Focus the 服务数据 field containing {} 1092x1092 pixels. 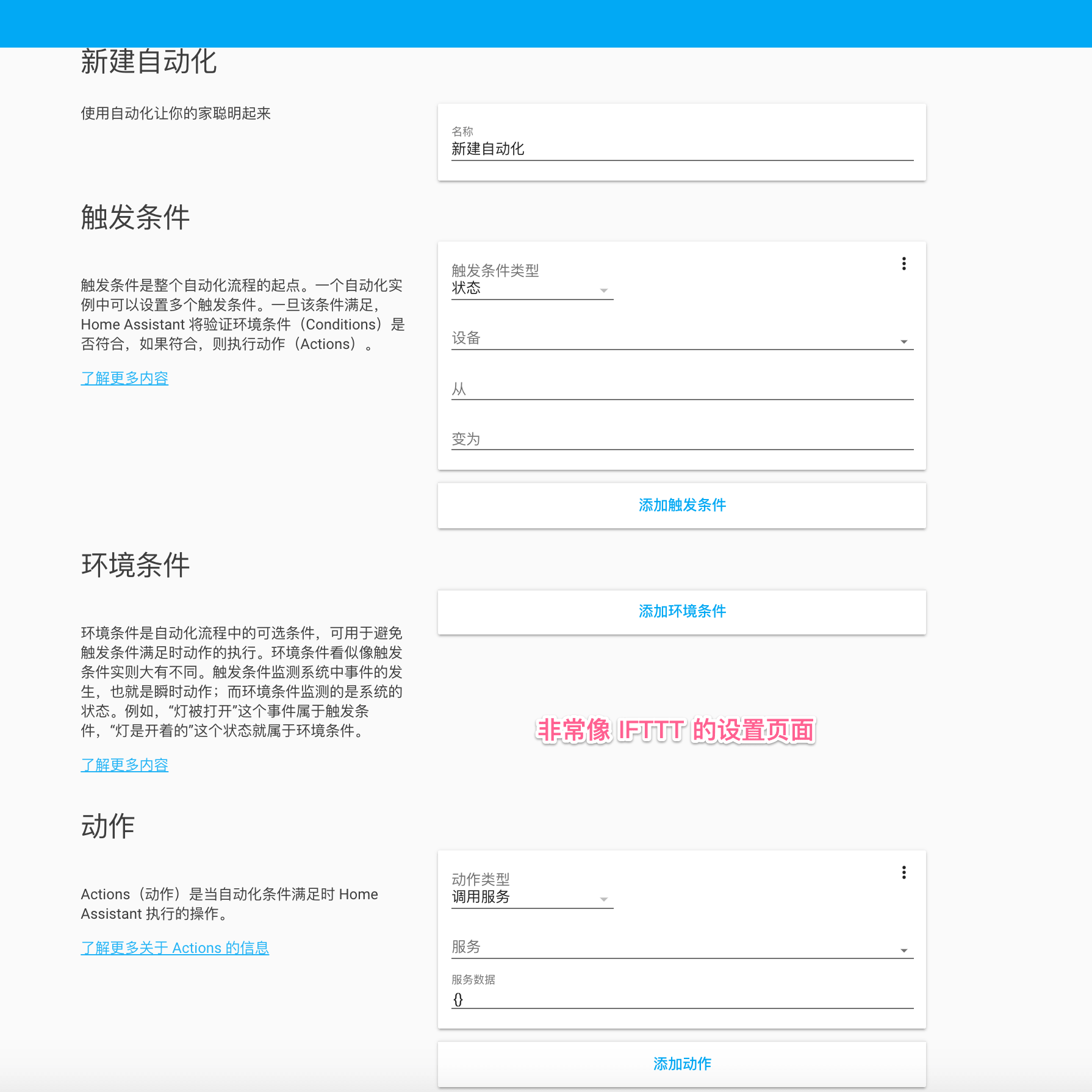[681, 999]
